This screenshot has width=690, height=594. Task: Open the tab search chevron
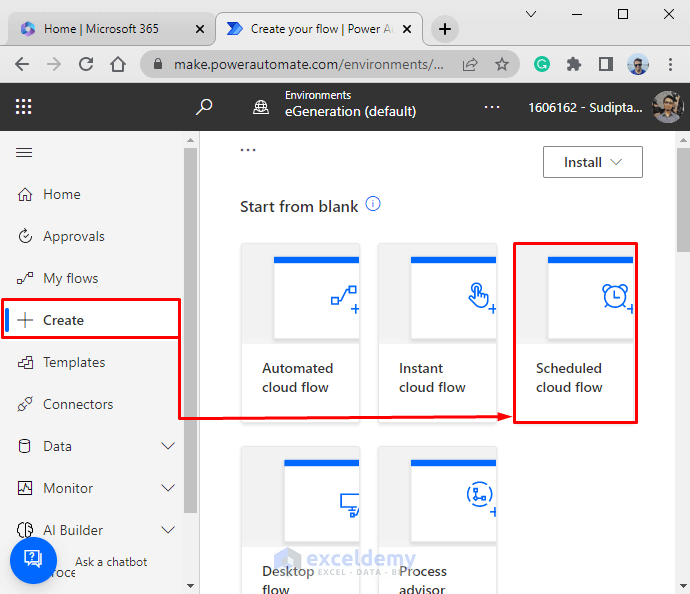[x=531, y=14]
